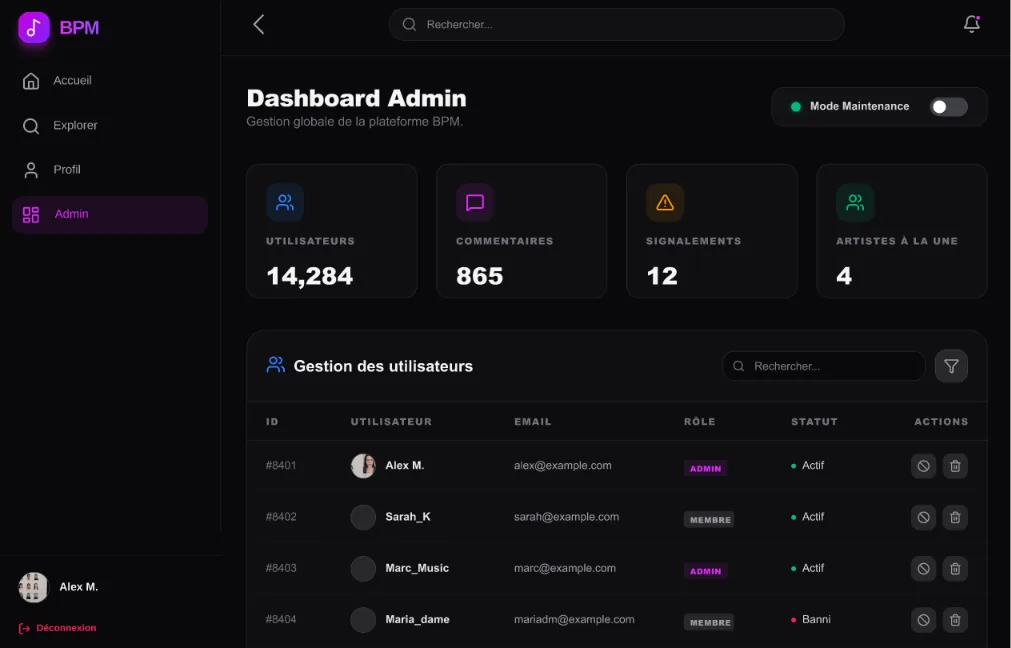The width and height of the screenshot is (1011, 648).
Task: Delete user Sarah_K with trash icon
Action: point(955,517)
